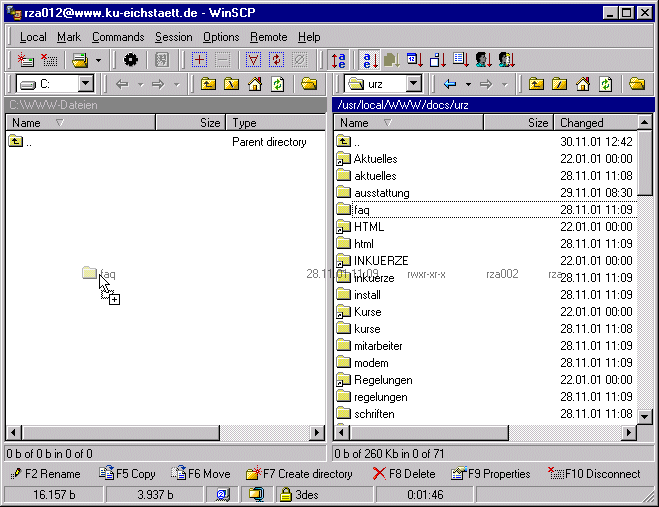Click remote Open directory folder icon
The width and height of the screenshot is (659, 507).
(x=637, y=84)
